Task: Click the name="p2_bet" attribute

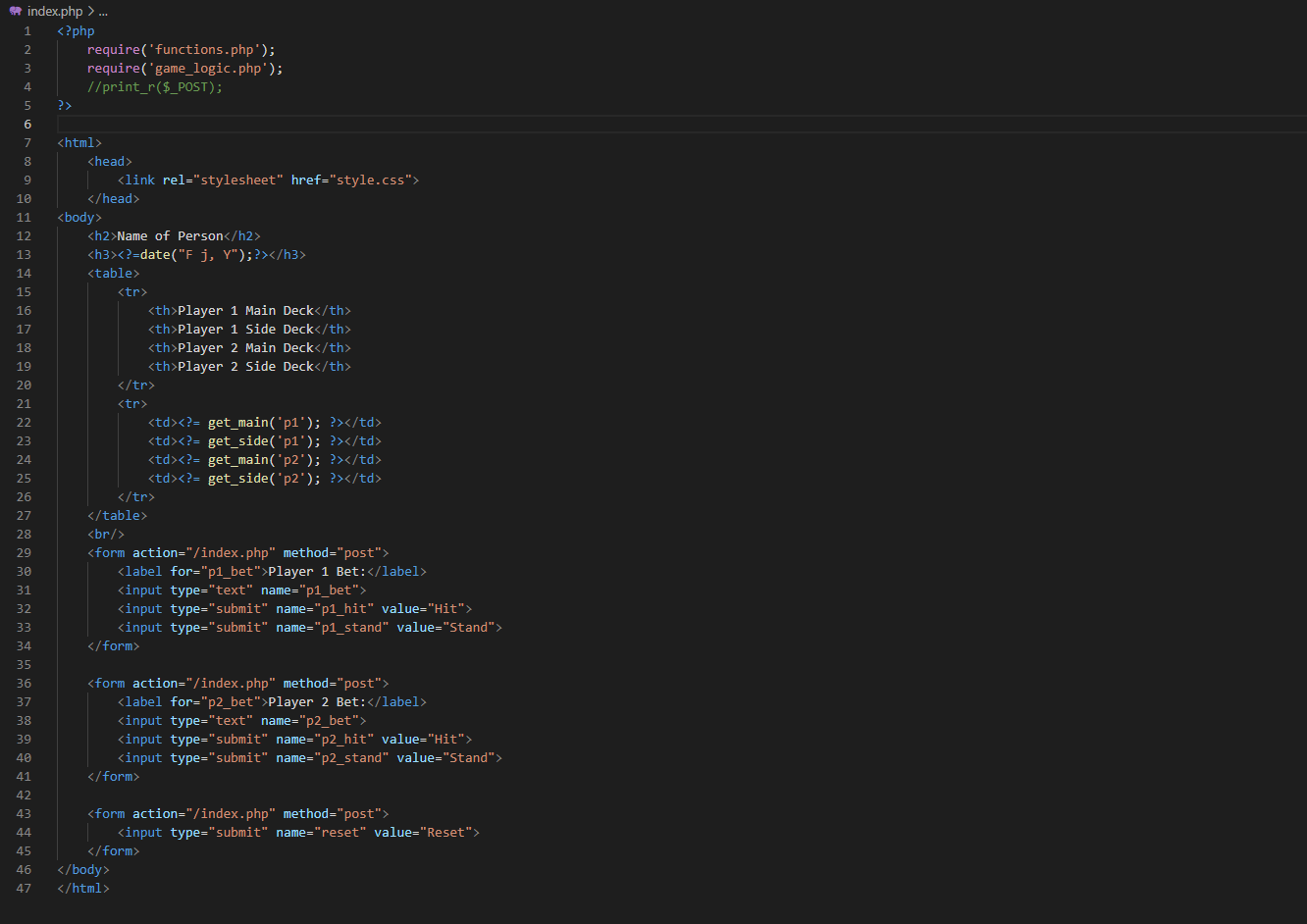Action: tap(310, 720)
